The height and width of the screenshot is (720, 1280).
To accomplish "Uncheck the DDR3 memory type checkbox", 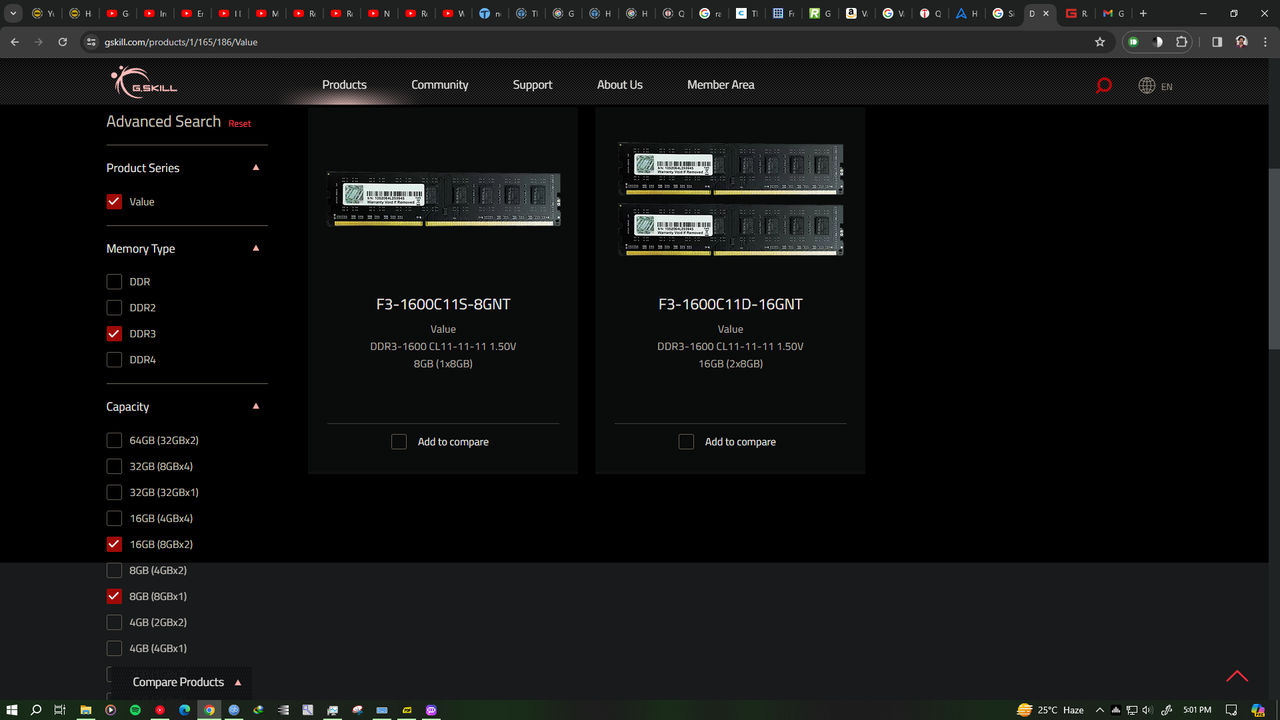I will 114,334.
